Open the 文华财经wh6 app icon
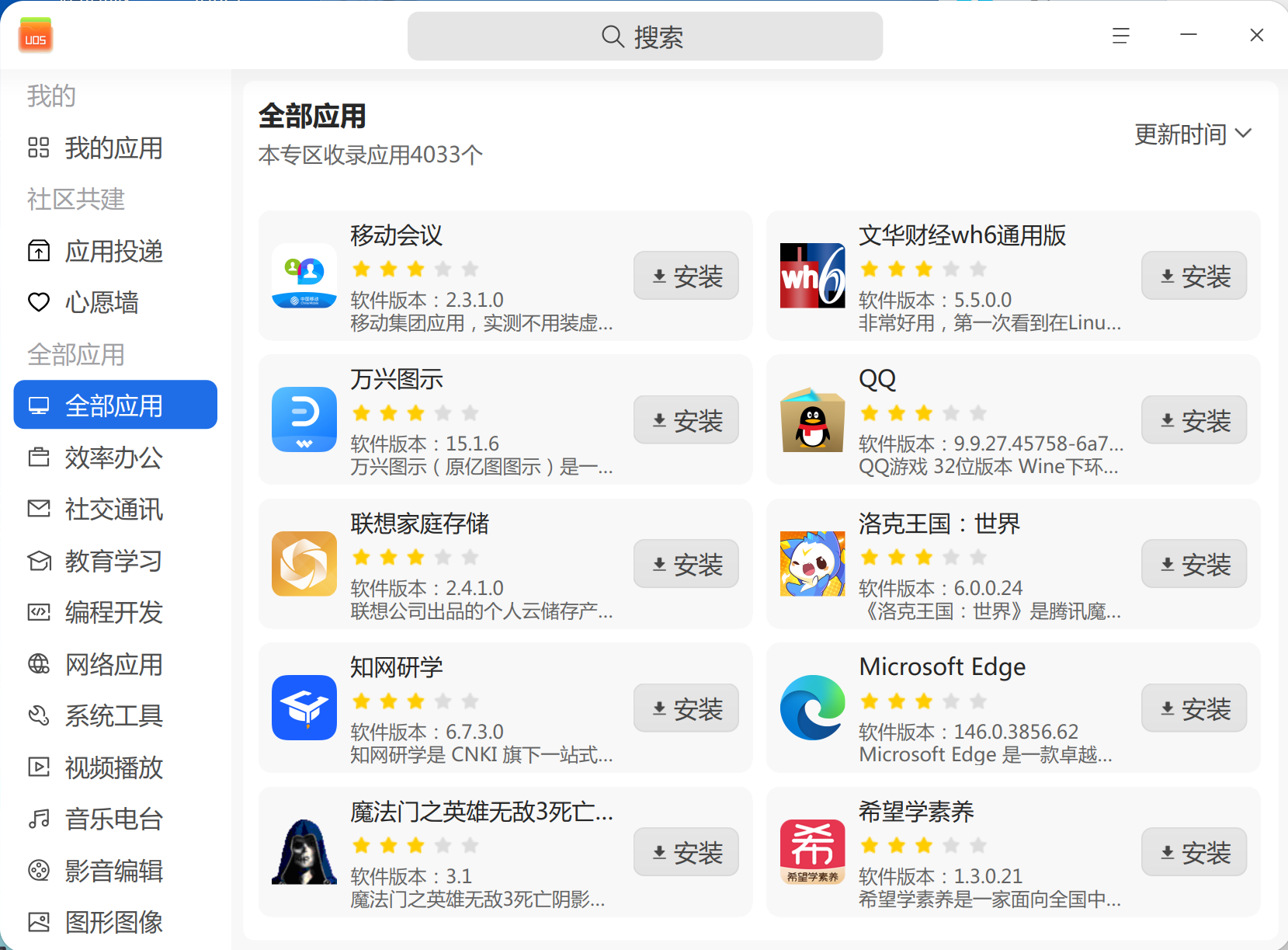1288x950 pixels. (812, 276)
